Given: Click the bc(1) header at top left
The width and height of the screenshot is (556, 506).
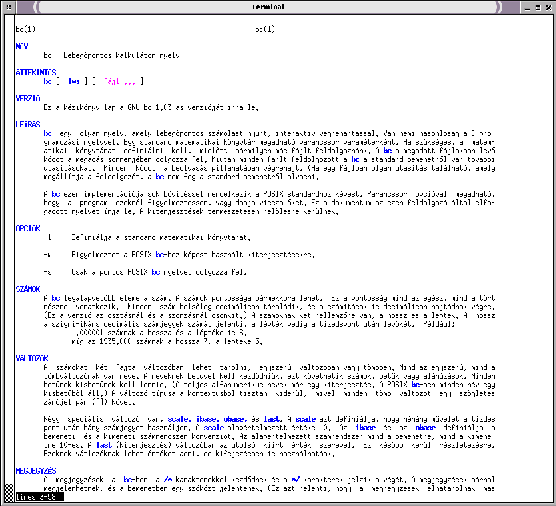Looking at the screenshot, I should [x=26, y=29].
